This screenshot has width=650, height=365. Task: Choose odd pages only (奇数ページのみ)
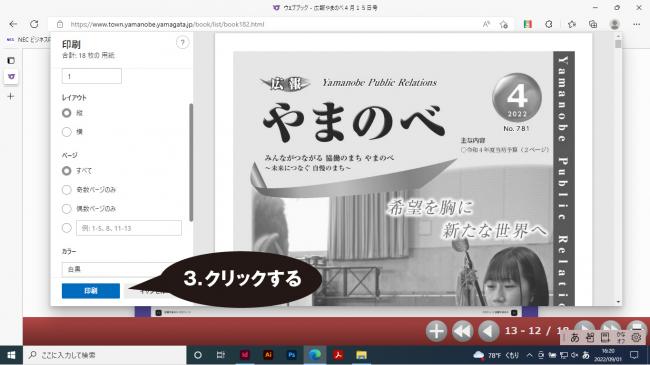[66, 190]
